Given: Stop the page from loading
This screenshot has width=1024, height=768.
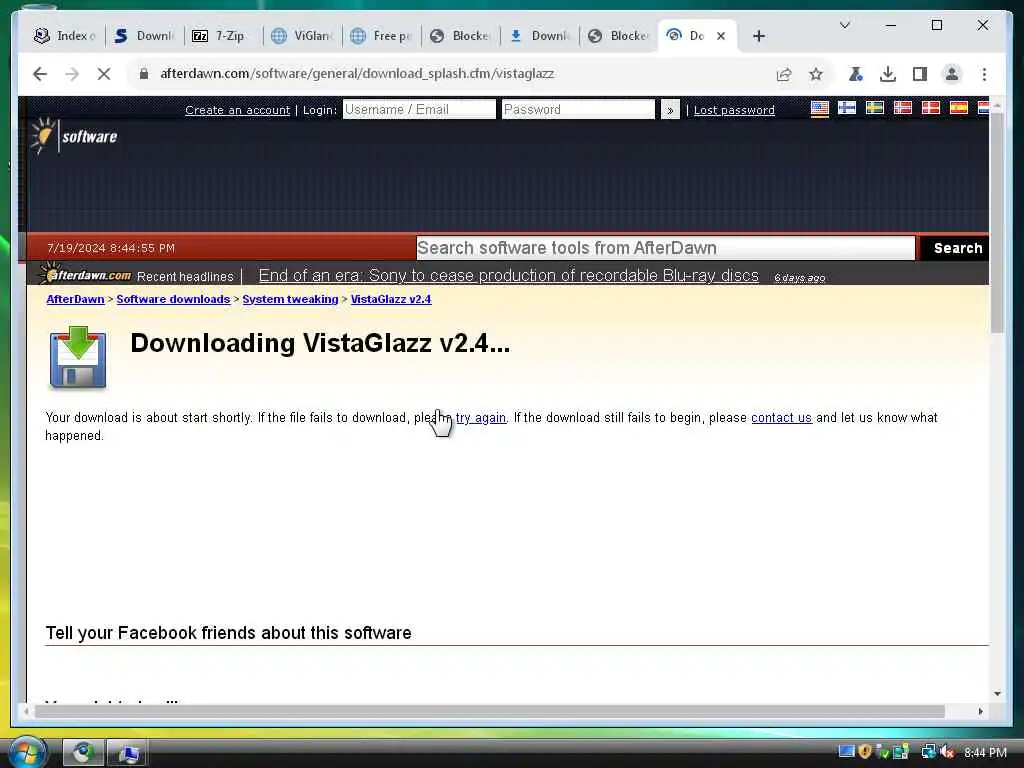Looking at the screenshot, I should (104, 74).
